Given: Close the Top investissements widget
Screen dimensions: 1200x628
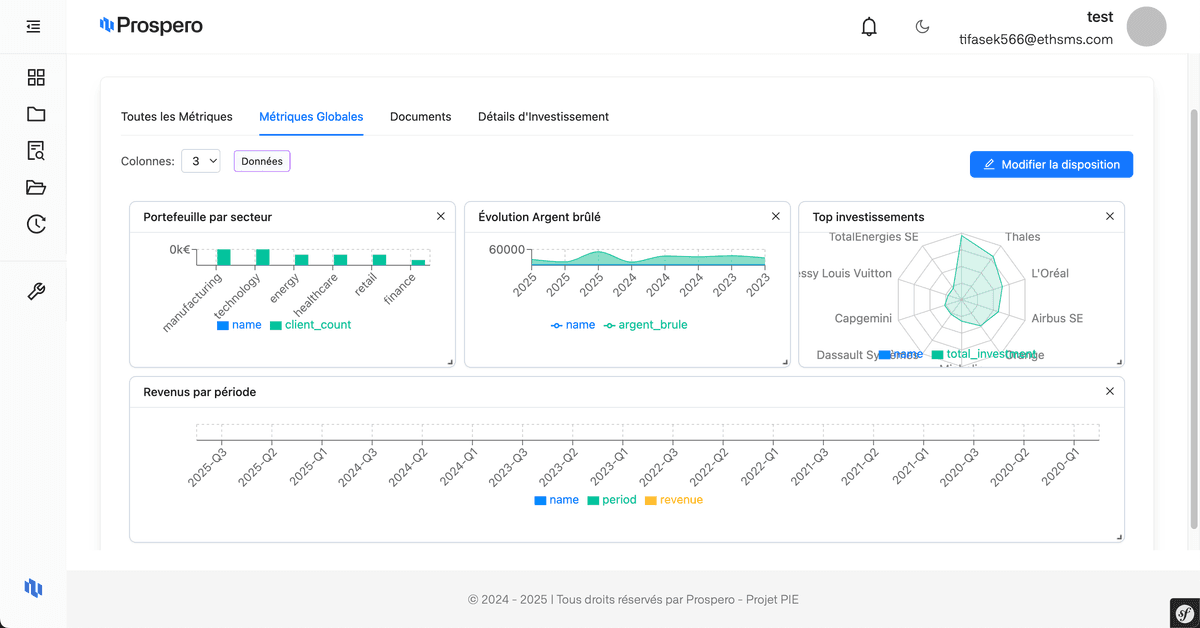Looking at the screenshot, I should (x=1110, y=216).
